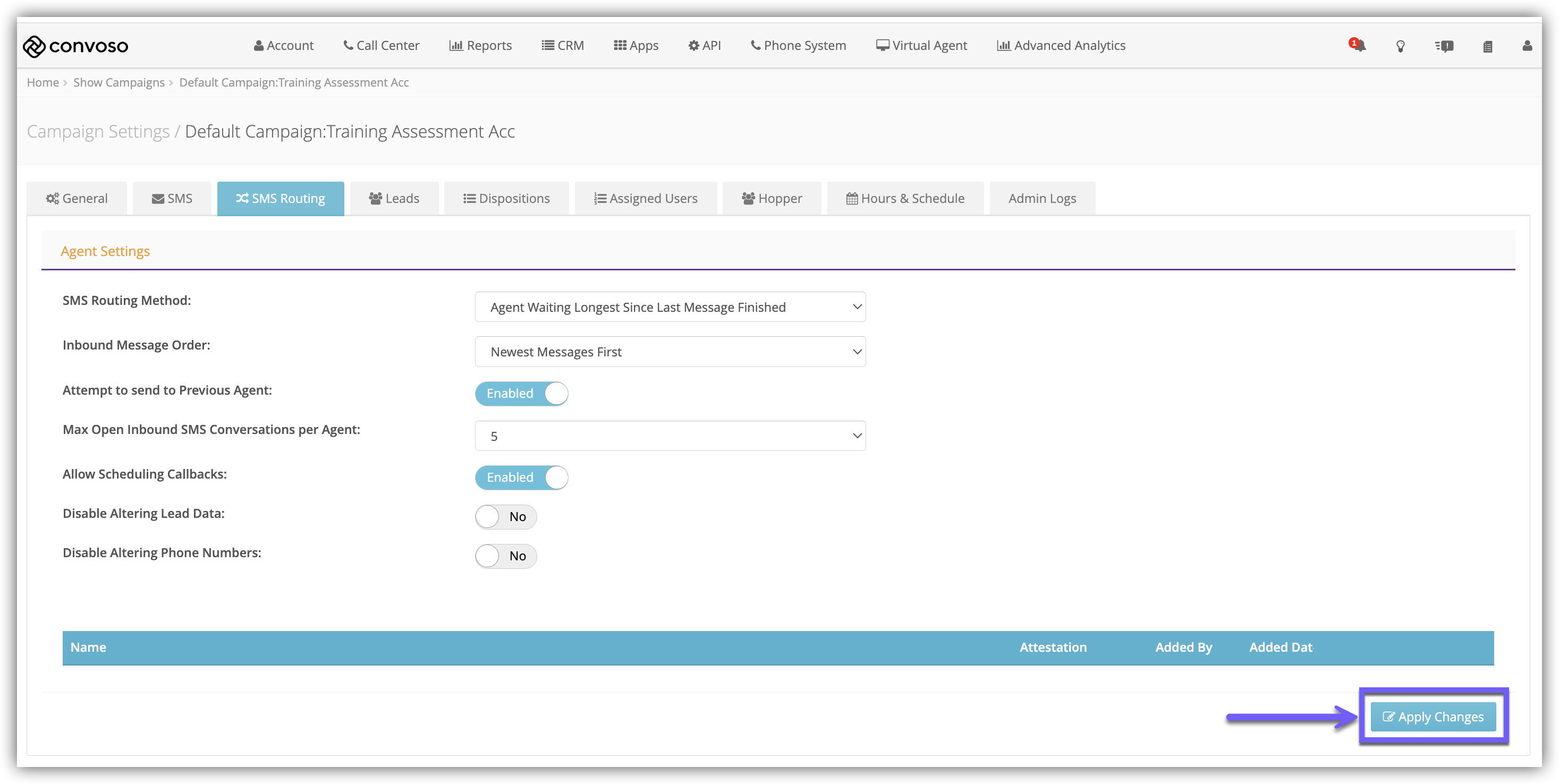Toggle Disable Altering Phone Numbers switch
The image size is (1559, 784).
pos(505,556)
